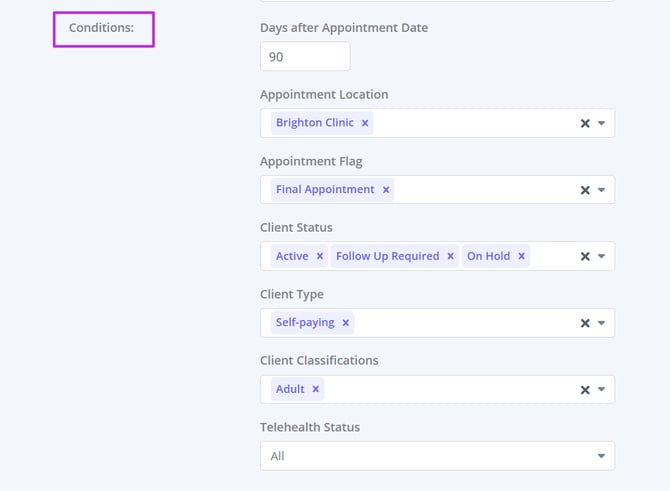The width and height of the screenshot is (670, 491).
Task: Open the Client Type dropdown arrow
Action: pos(602,323)
